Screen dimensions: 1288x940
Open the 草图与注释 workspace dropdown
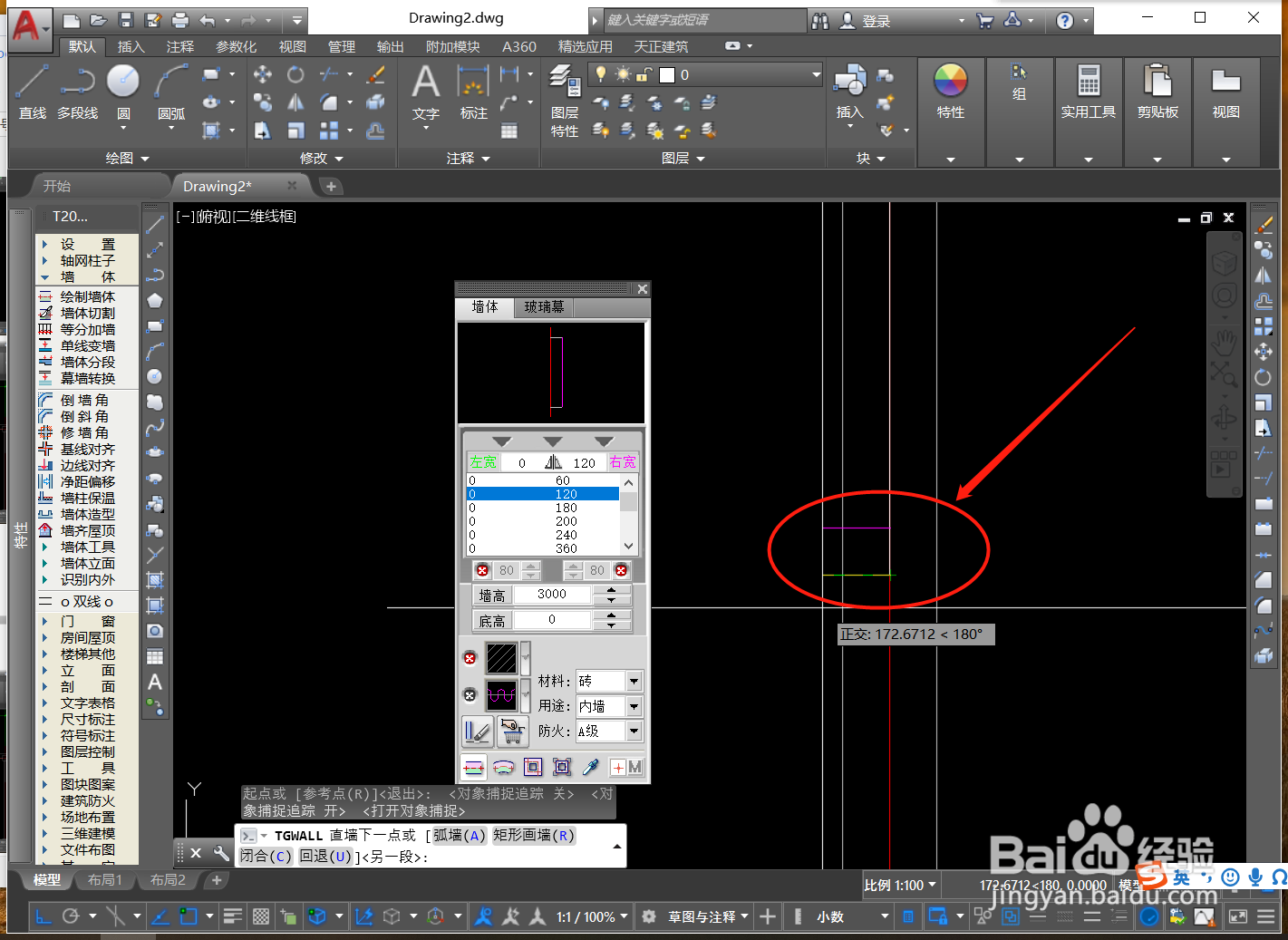[x=708, y=916]
